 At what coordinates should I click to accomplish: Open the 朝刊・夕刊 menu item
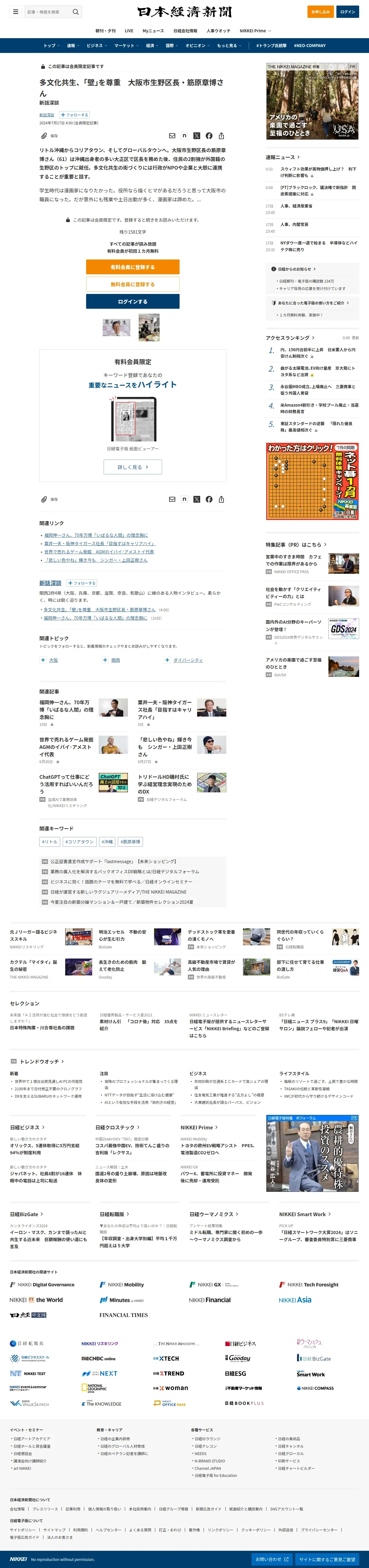point(105,30)
